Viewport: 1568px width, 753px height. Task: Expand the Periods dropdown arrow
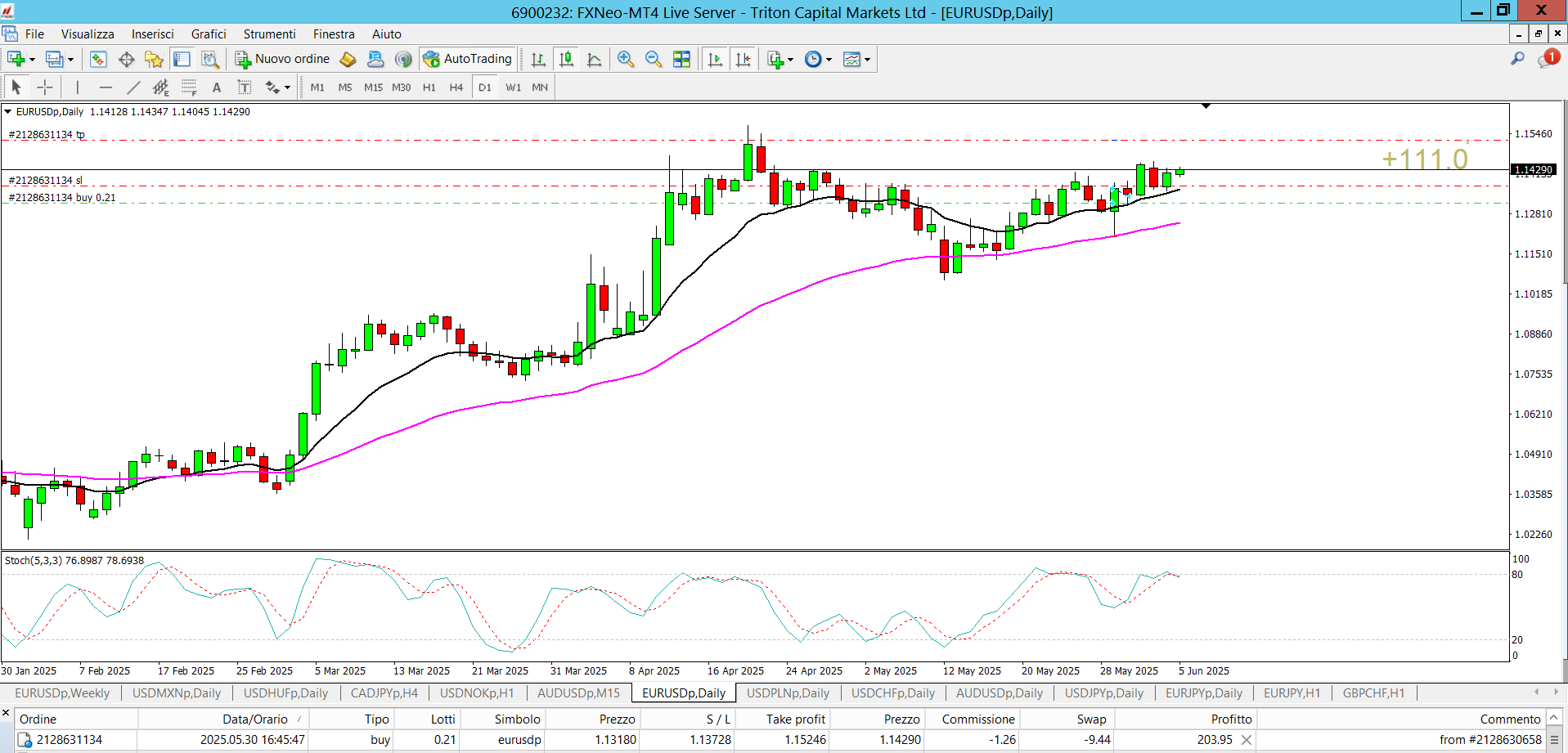[829, 60]
